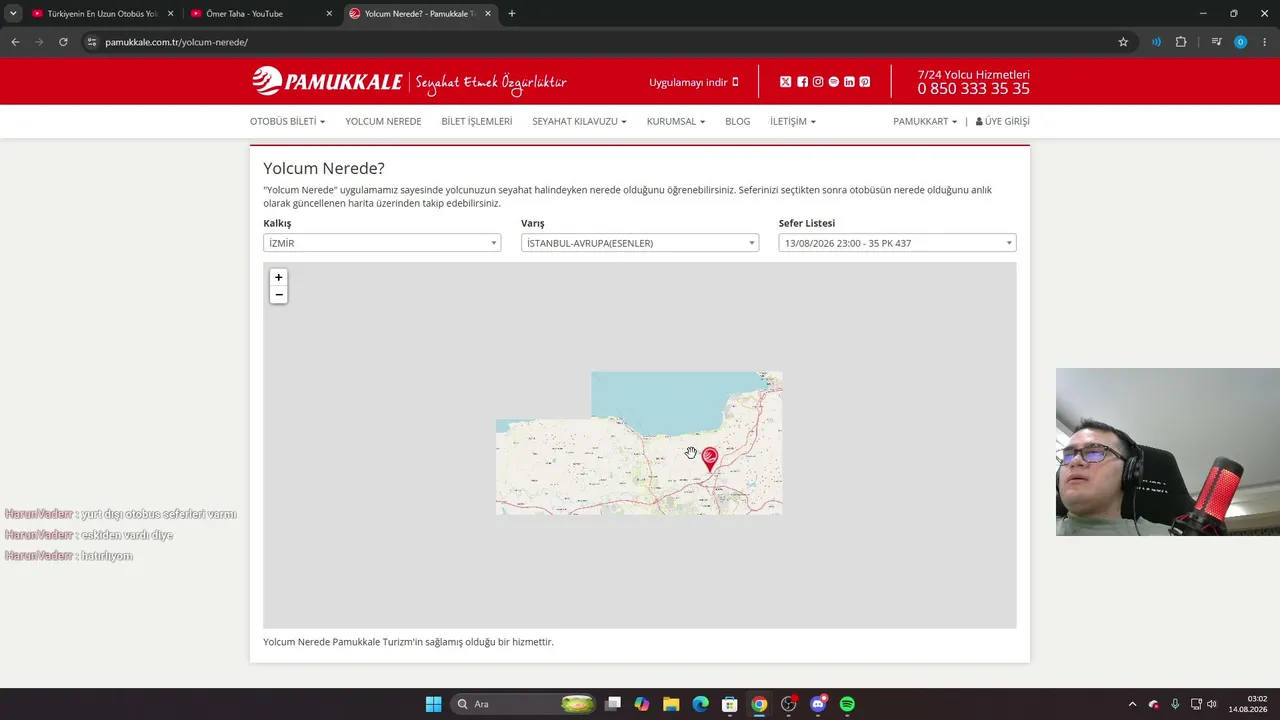Image resolution: width=1280 pixels, height=720 pixels.
Task: Open the Spotify social icon in header
Action: coord(834,82)
